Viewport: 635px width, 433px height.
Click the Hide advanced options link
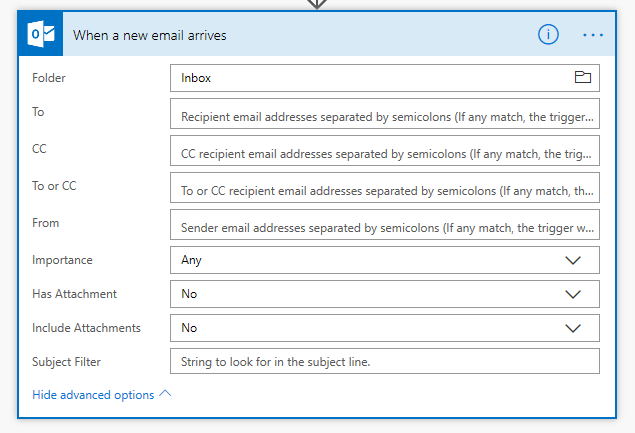tap(93, 395)
